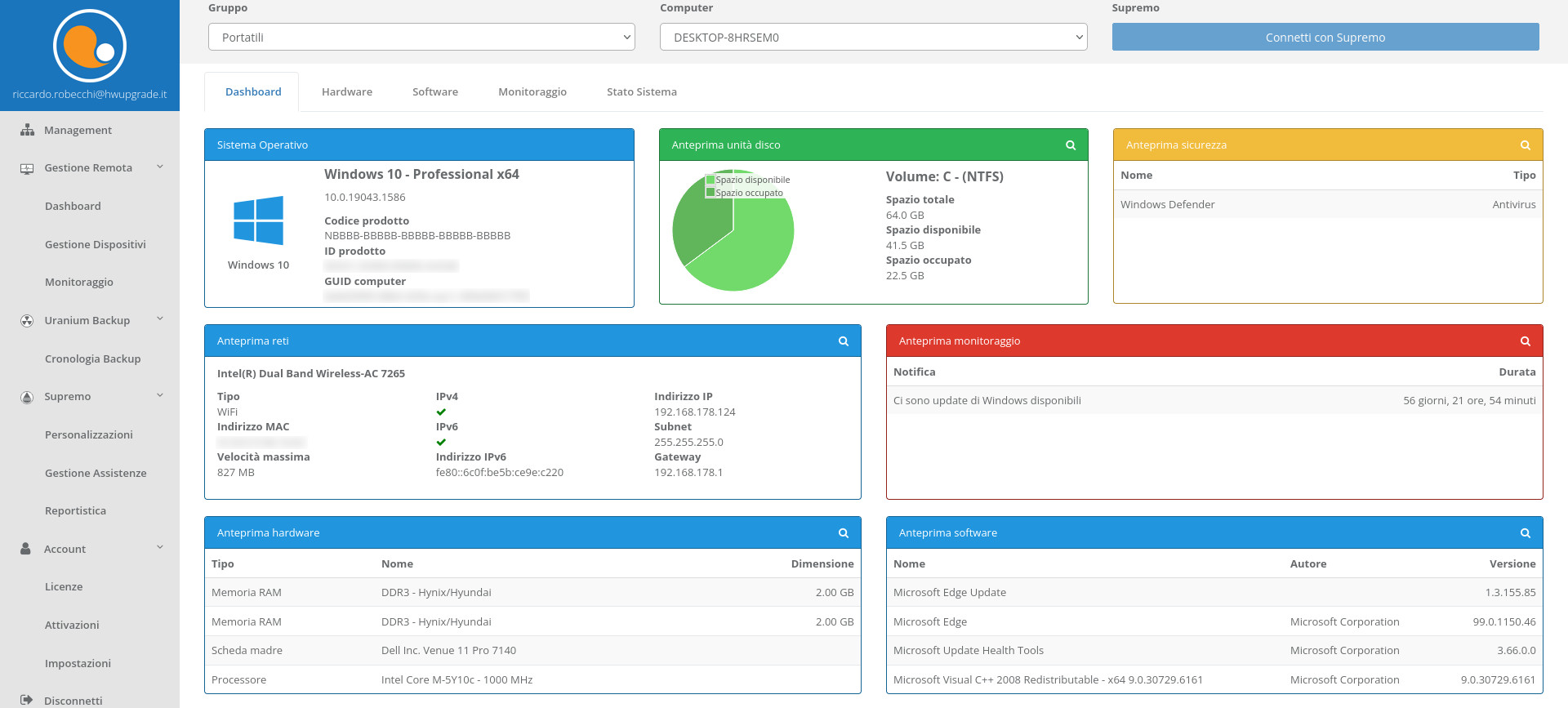The width and height of the screenshot is (1568, 708).
Task: Open Monitoraggio in the sidebar
Action: pyautogui.click(x=79, y=283)
